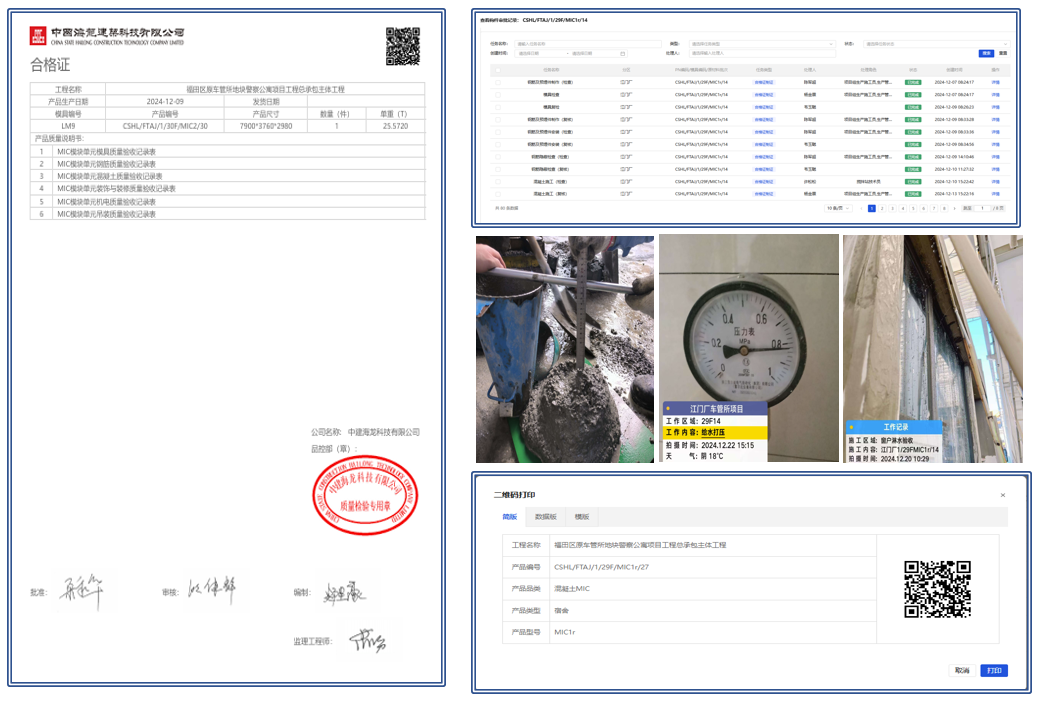
Task: Click the certificate's top-right QR code
Action: (403, 46)
